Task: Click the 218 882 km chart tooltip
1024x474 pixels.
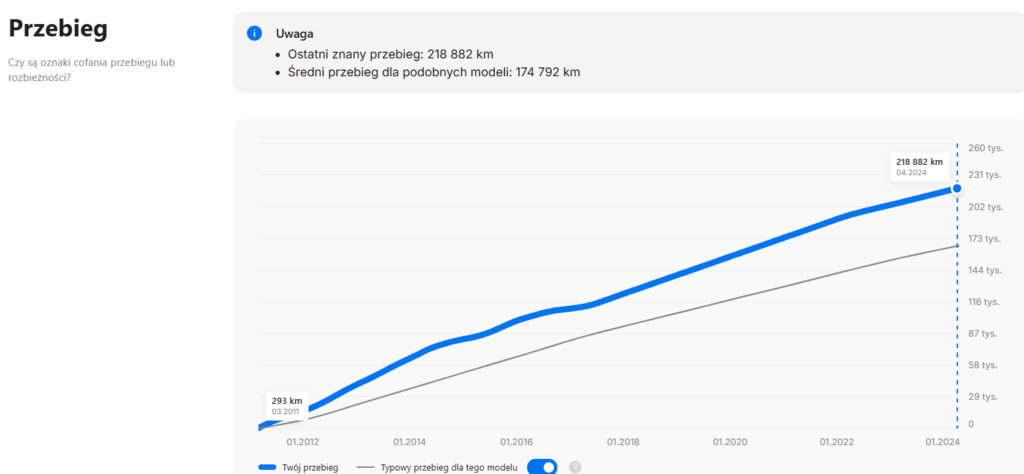Action: [919, 166]
